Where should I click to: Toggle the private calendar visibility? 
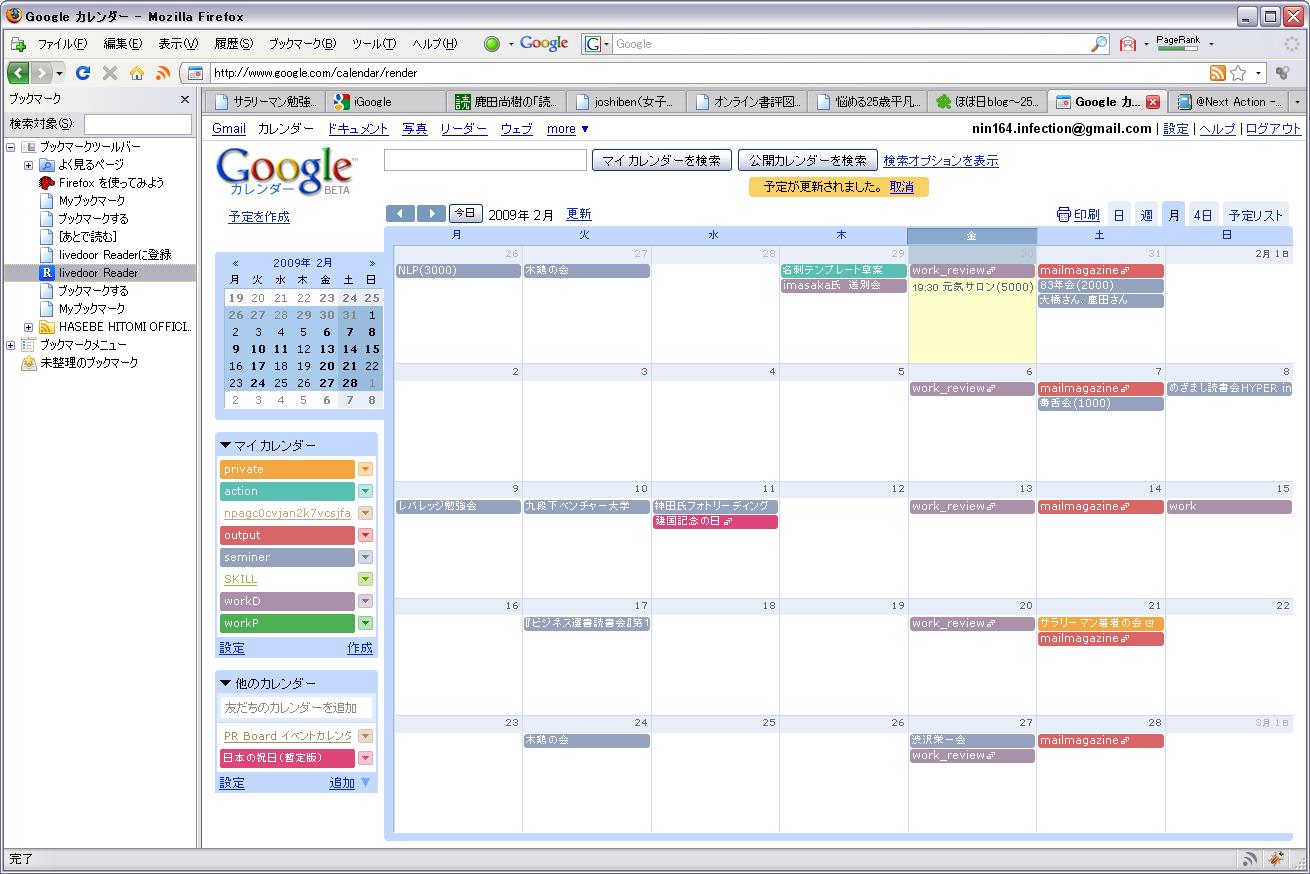pos(287,469)
